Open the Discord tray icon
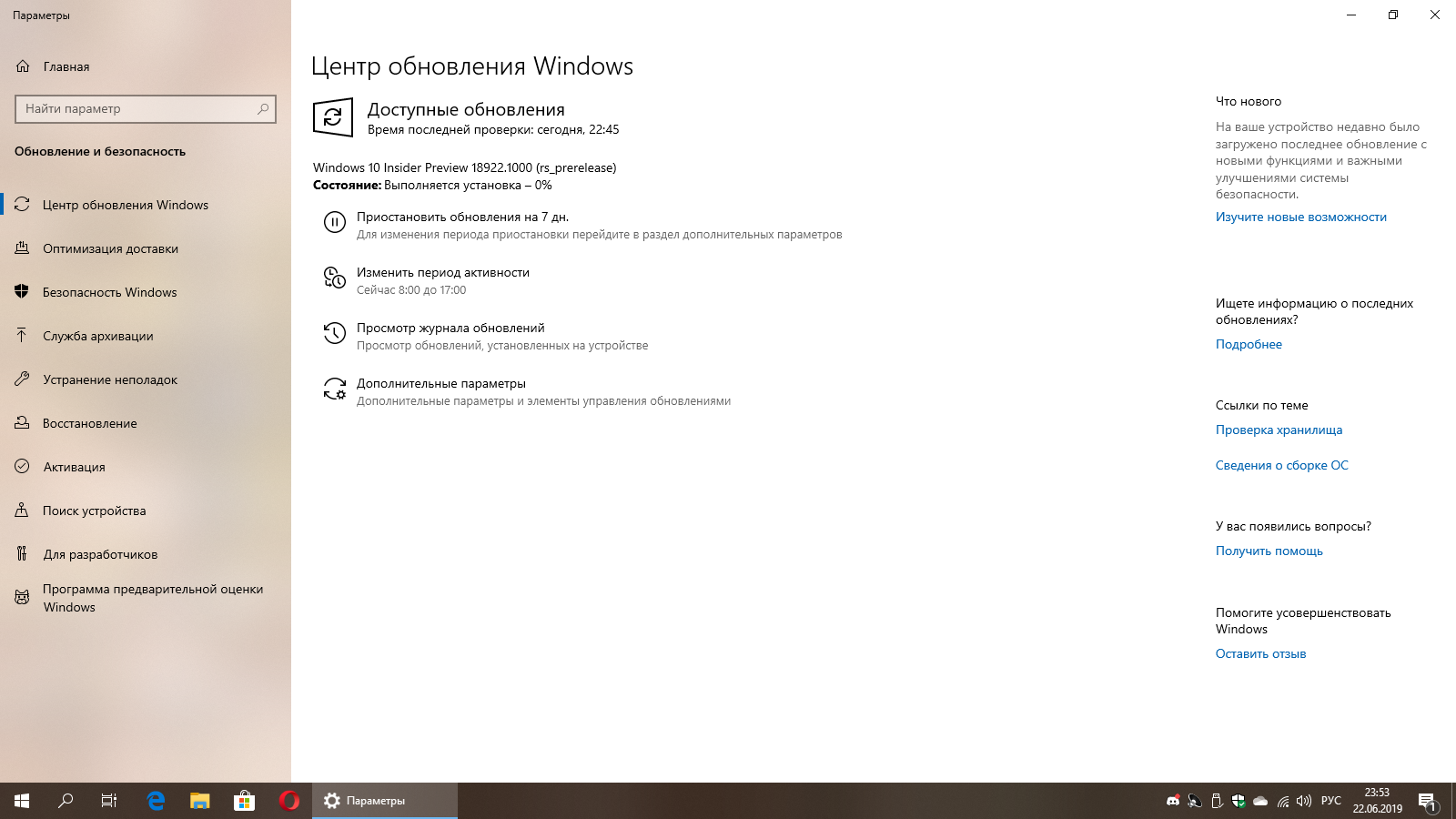The width and height of the screenshot is (1456, 819). point(1173,801)
